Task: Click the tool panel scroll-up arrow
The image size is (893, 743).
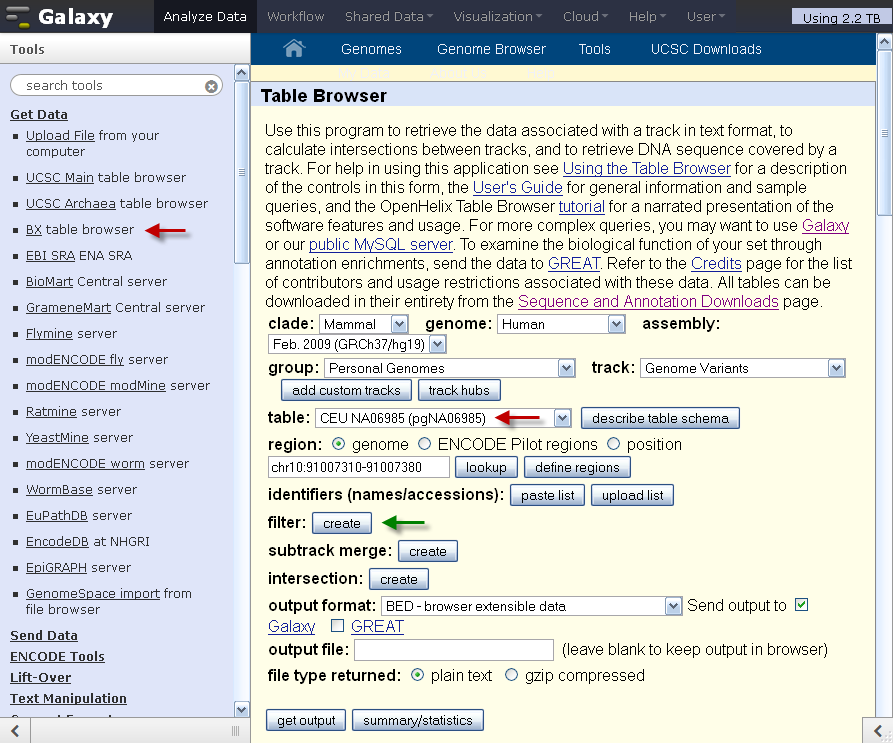Action: pyautogui.click(x=241, y=72)
